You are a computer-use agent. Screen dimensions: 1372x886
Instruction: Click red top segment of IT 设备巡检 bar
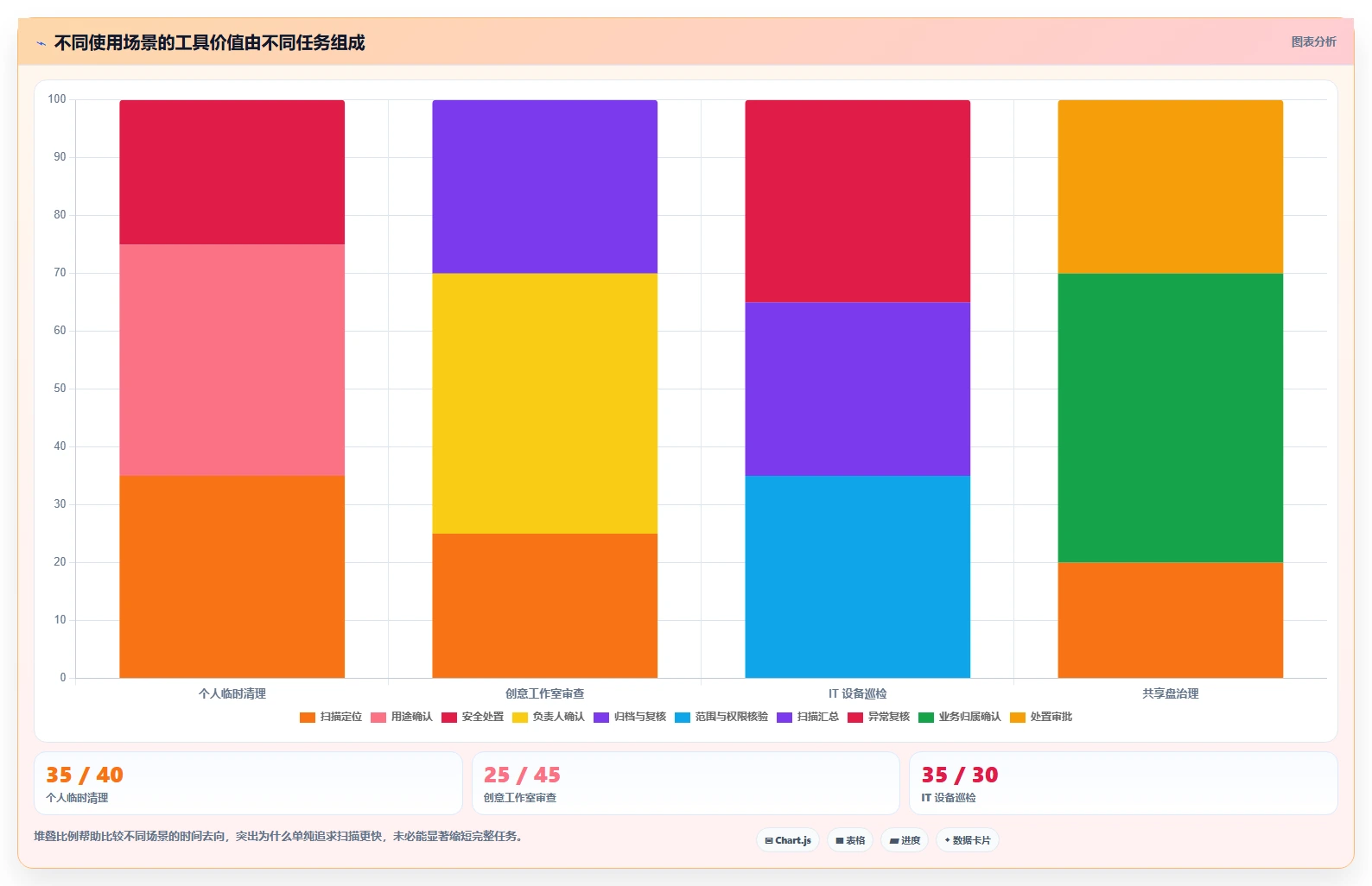coord(857,201)
